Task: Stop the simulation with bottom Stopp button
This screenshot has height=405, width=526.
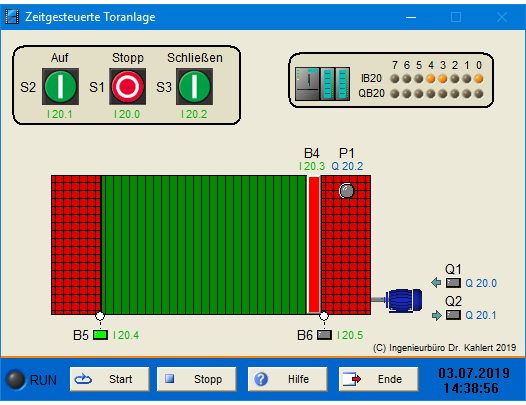Action: [197, 379]
